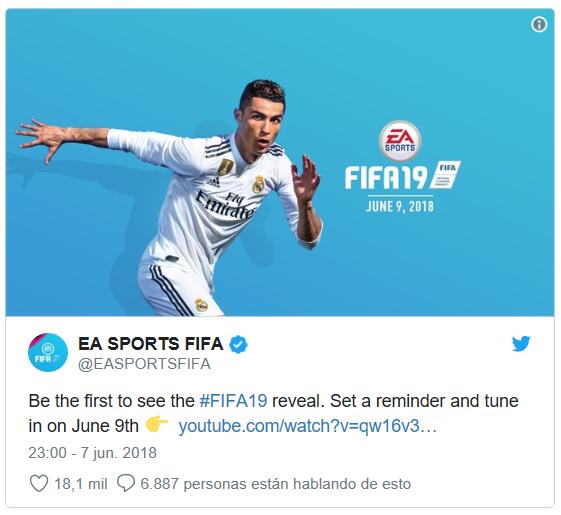The height and width of the screenshot is (515, 561).
Task: Click the pointing hand emoji
Action: 157,425
